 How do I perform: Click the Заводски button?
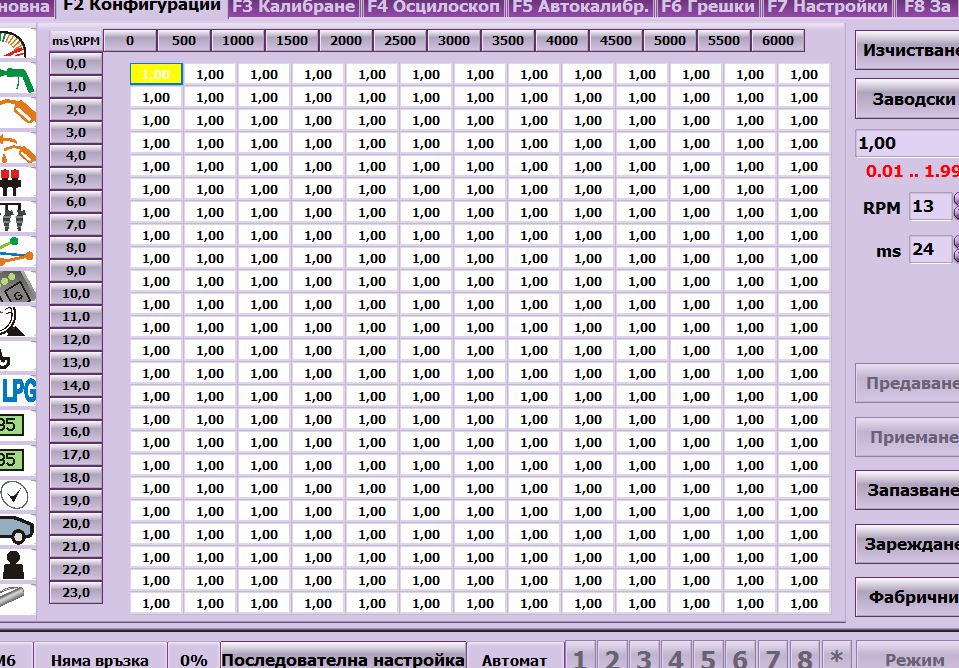coord(910,99)
